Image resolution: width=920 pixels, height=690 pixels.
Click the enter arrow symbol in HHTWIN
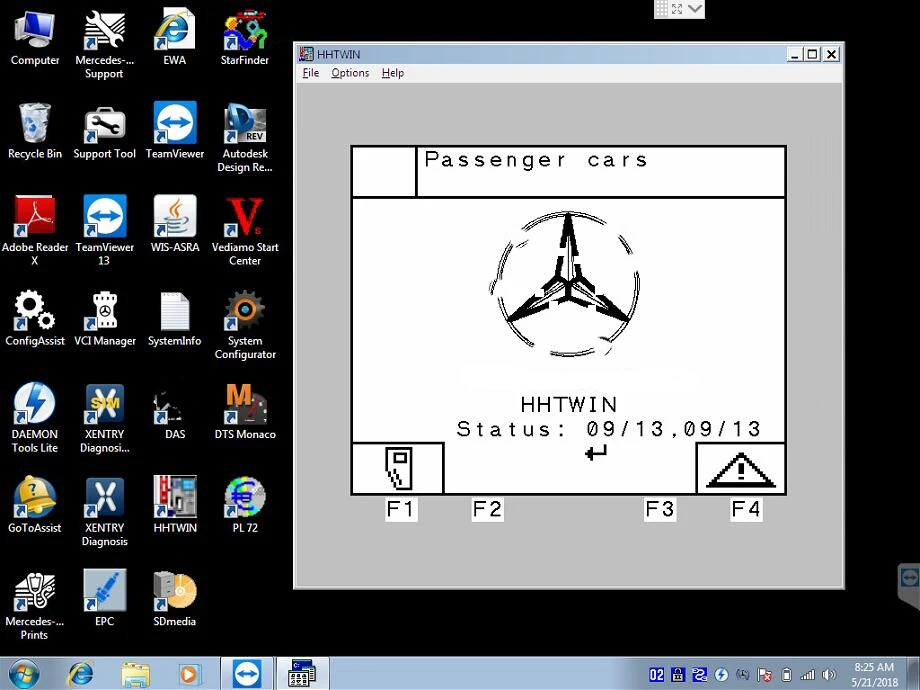(596, 452)
